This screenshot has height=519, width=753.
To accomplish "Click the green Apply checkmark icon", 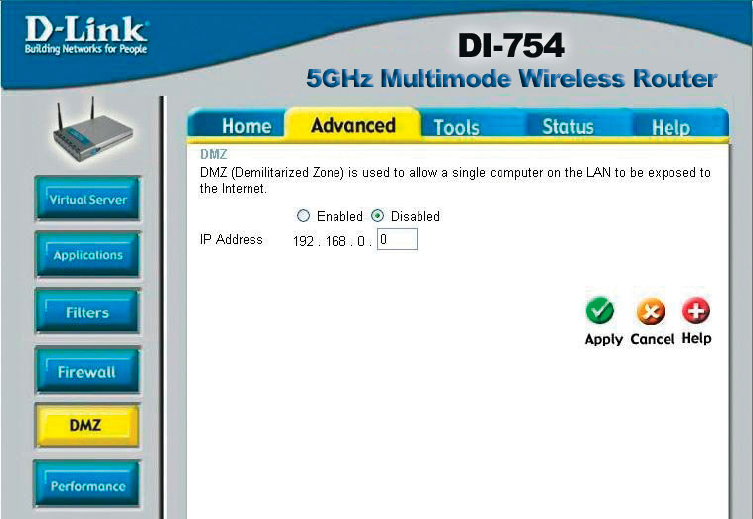I will (x=600, y=311).
